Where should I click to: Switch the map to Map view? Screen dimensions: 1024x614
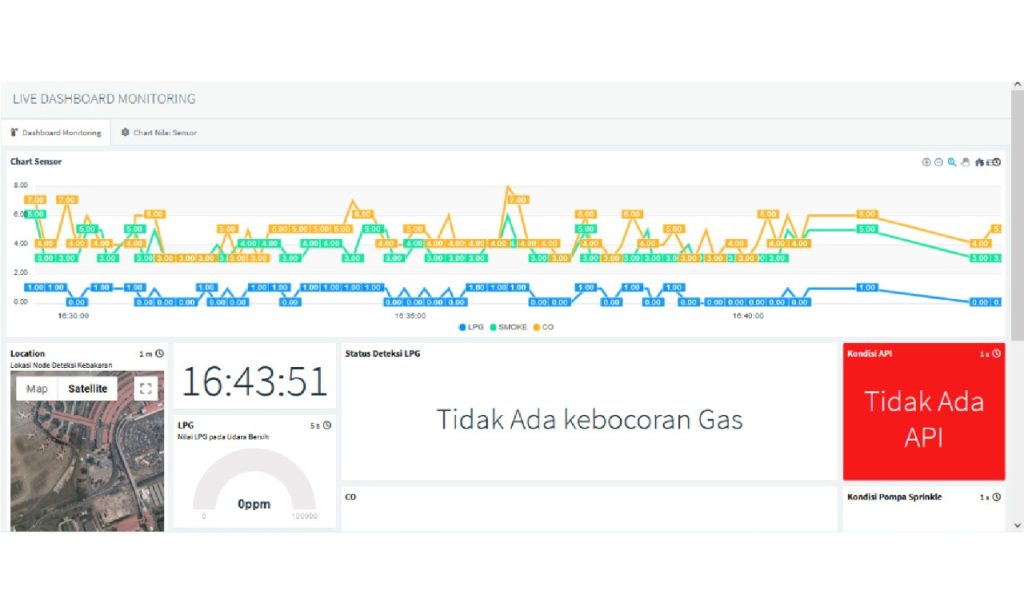point(37,389)
